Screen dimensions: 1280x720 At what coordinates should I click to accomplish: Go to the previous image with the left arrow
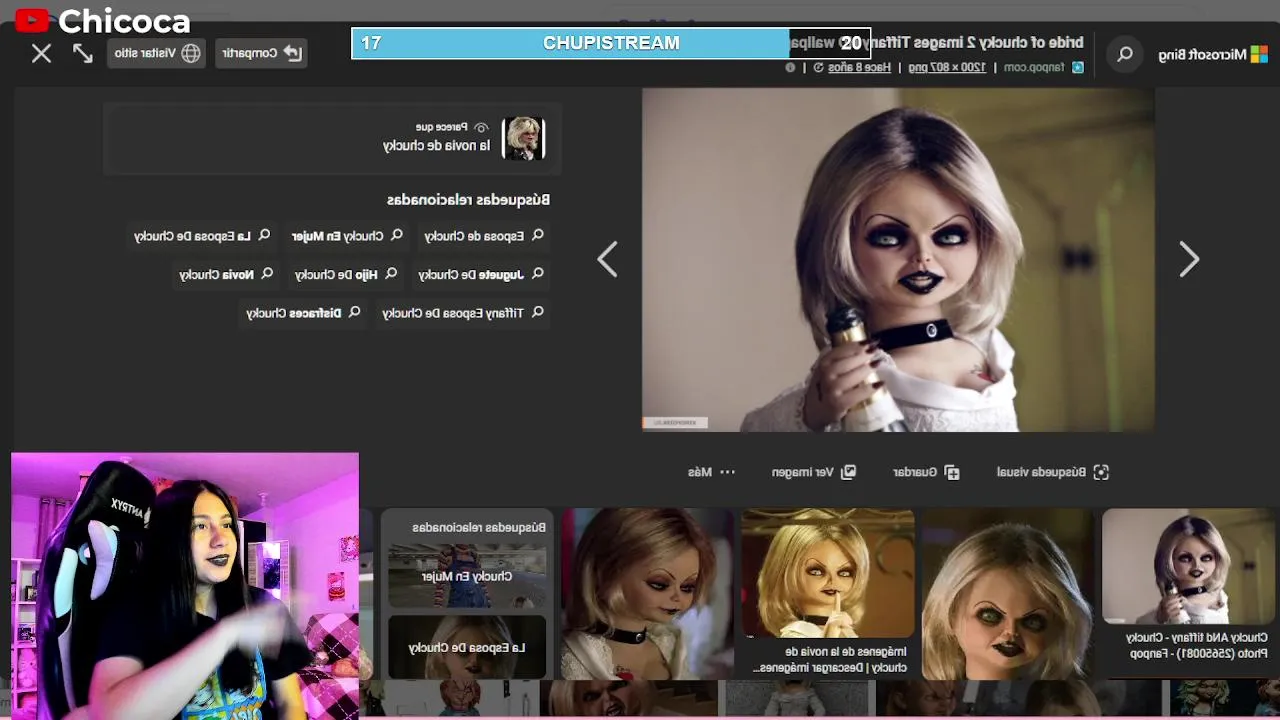tap(607, 260)
